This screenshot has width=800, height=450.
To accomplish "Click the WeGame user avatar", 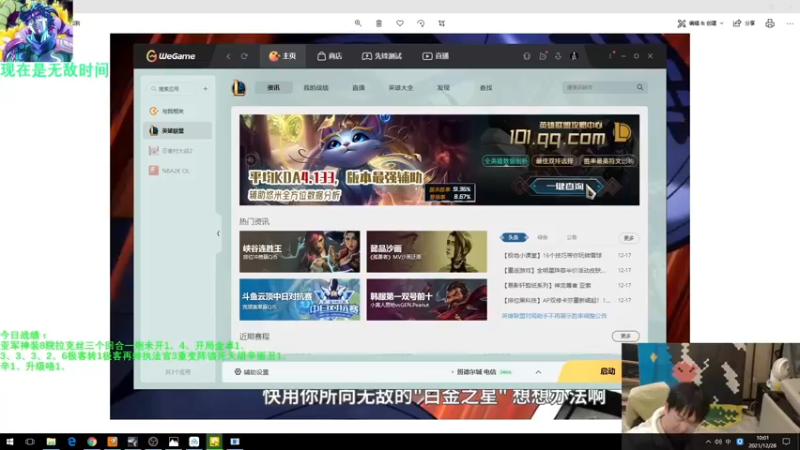I will [574, 56].
